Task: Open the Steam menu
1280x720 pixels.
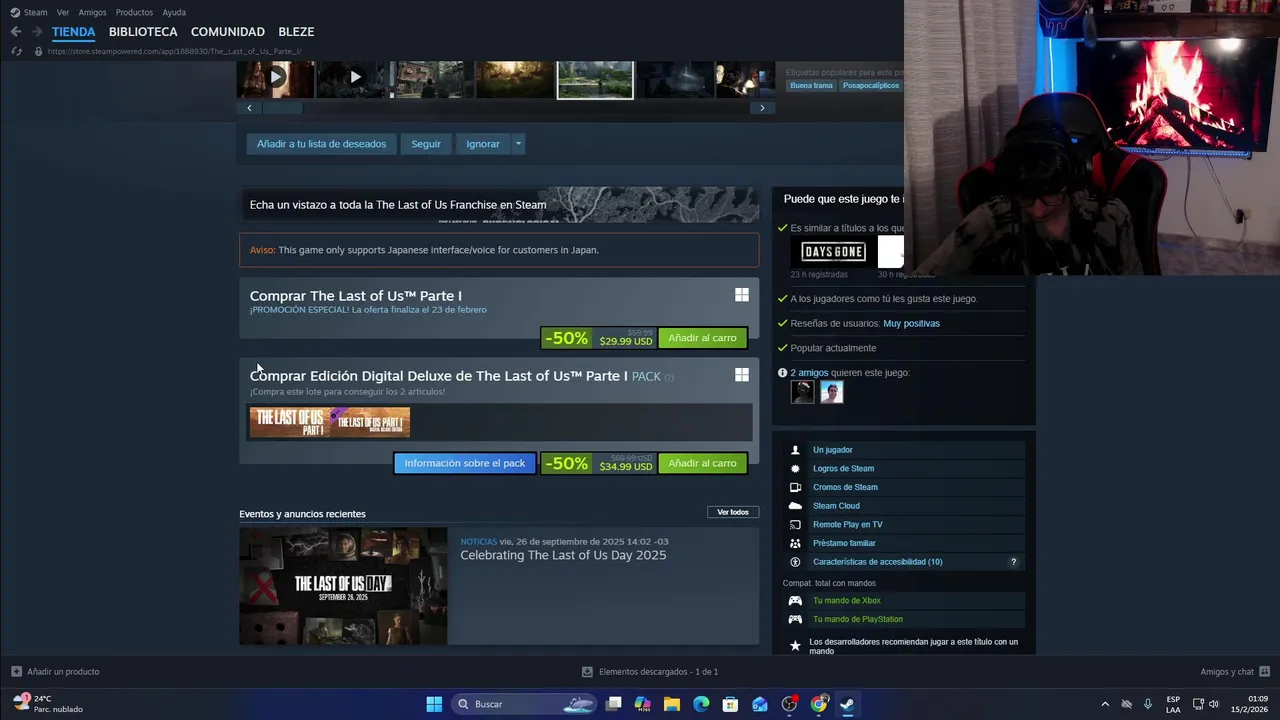Action: coord(29,12)
